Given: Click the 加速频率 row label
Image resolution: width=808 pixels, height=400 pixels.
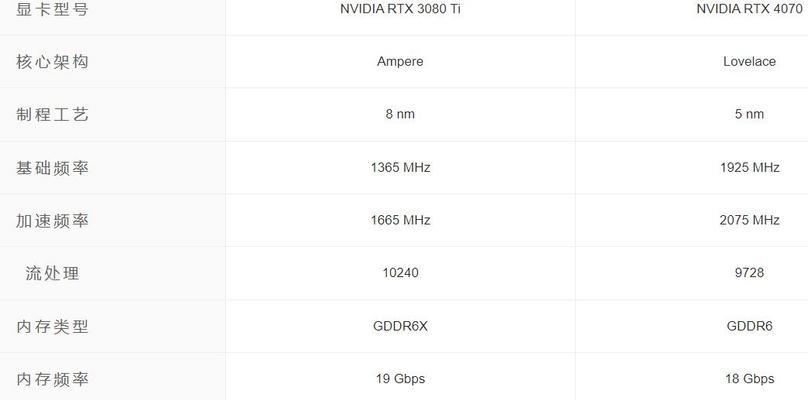Looking at the screenshot, I should click(x=52, y=220).
